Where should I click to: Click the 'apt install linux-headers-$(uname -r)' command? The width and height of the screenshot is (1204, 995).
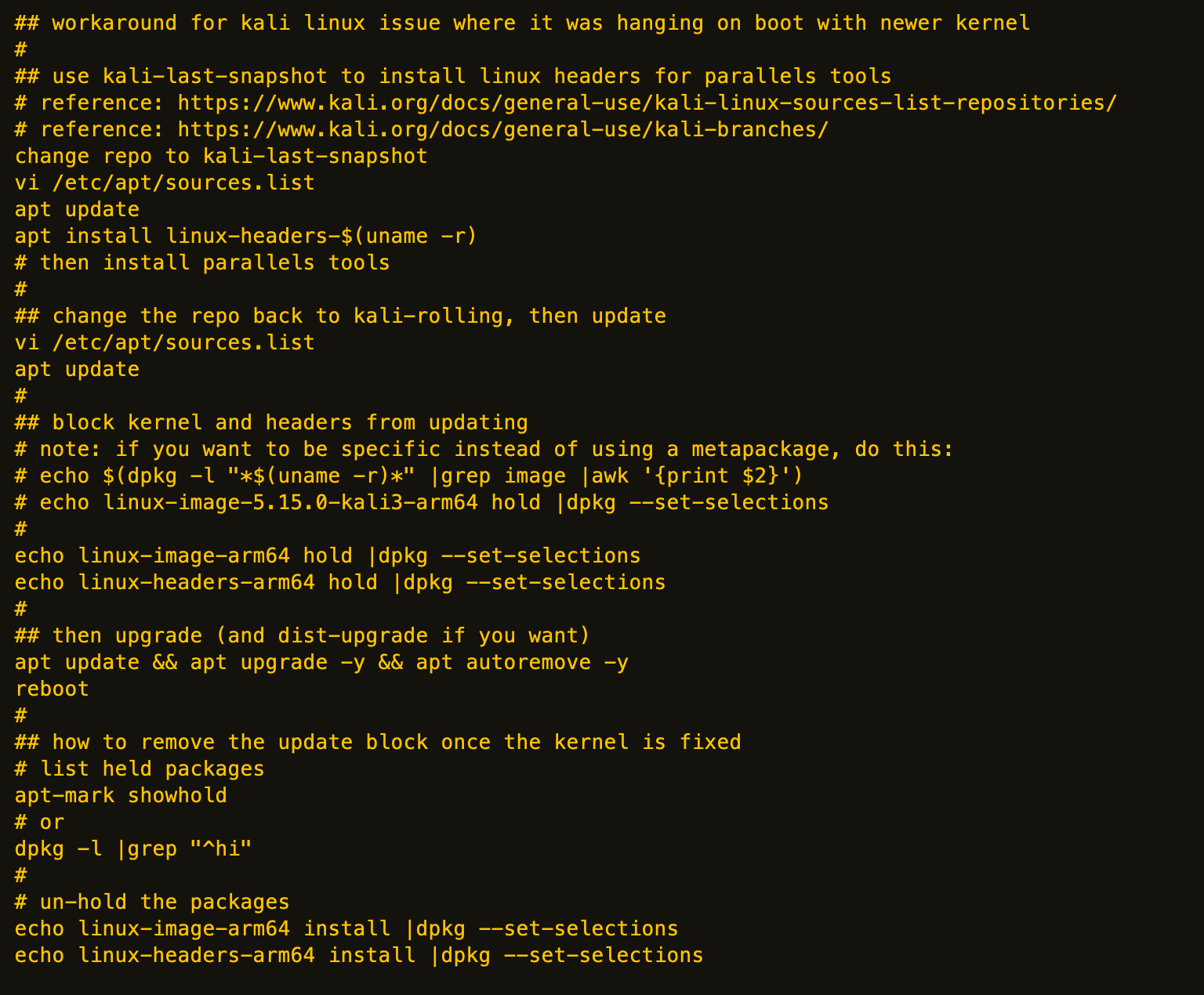[x=245, y=237]
